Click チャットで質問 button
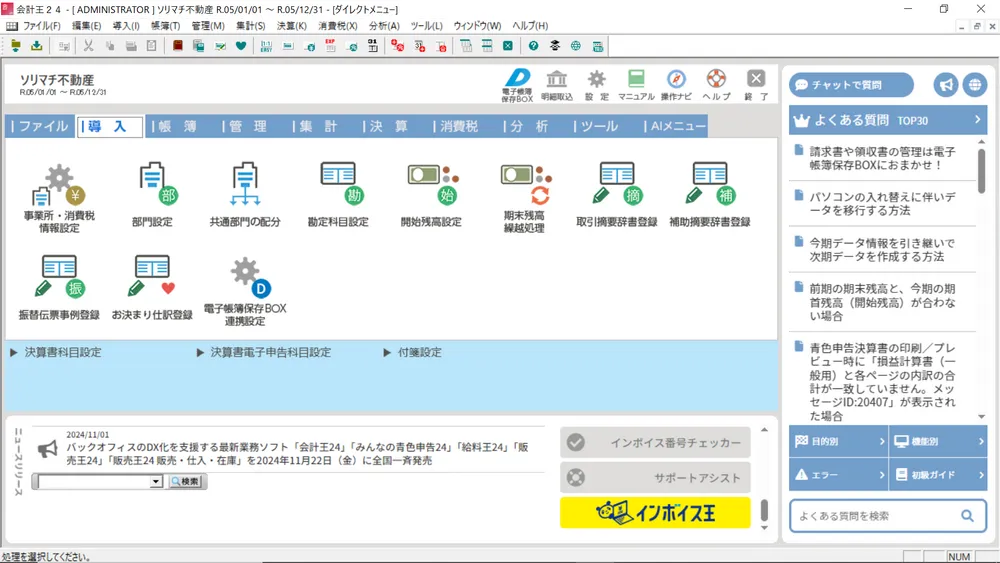 click(x=851, y=85)
